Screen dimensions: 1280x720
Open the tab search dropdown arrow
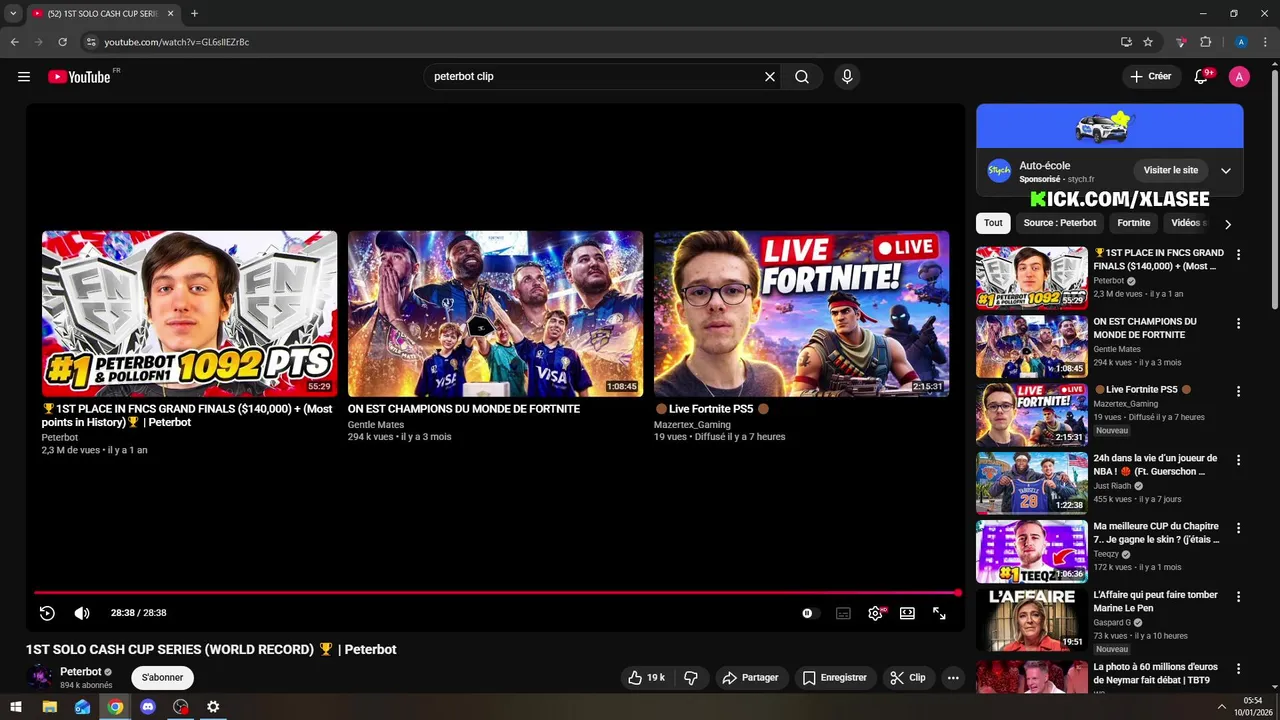(13, 14)
